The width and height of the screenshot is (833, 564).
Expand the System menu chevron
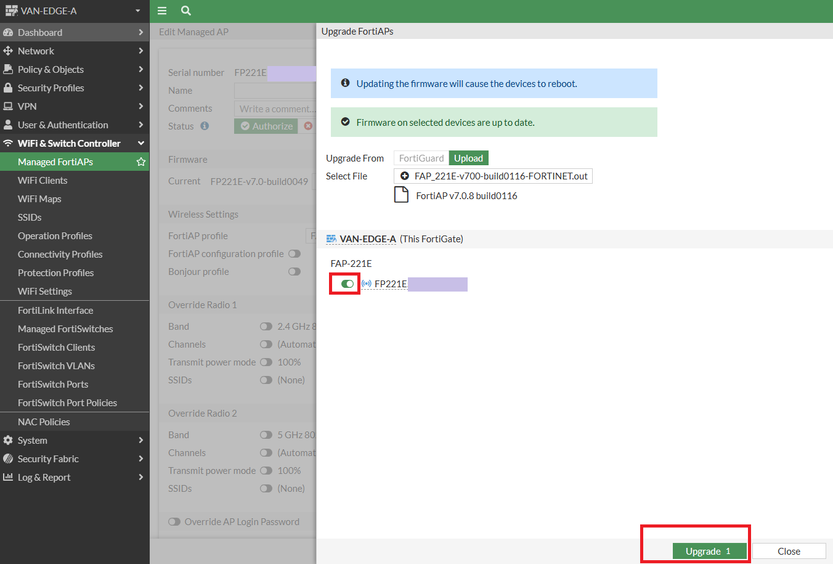tap(141, 440)
